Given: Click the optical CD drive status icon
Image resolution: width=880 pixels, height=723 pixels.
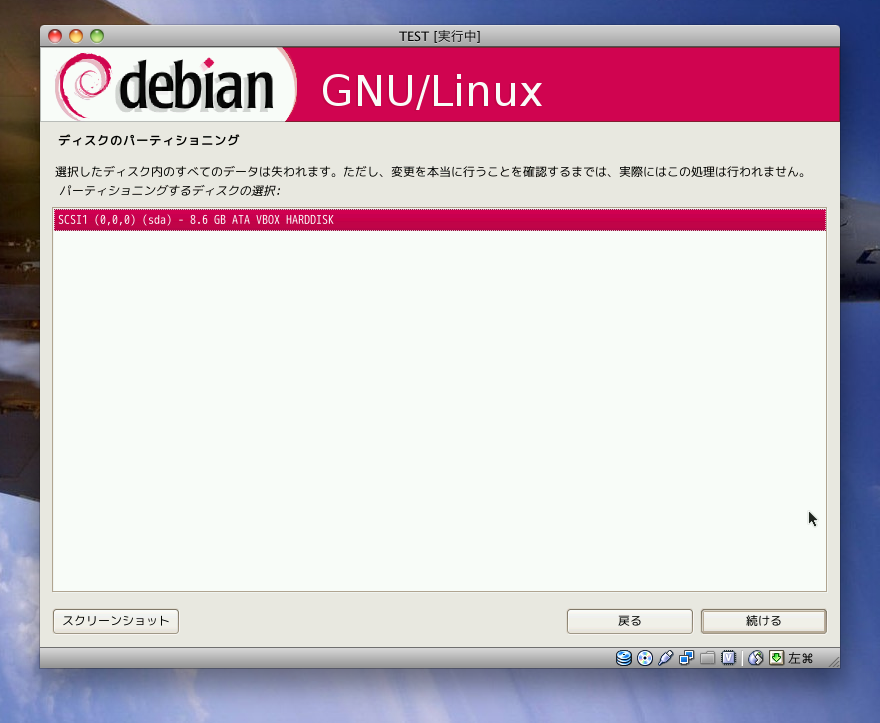Looking at the screenshot, I should point(645,658).
